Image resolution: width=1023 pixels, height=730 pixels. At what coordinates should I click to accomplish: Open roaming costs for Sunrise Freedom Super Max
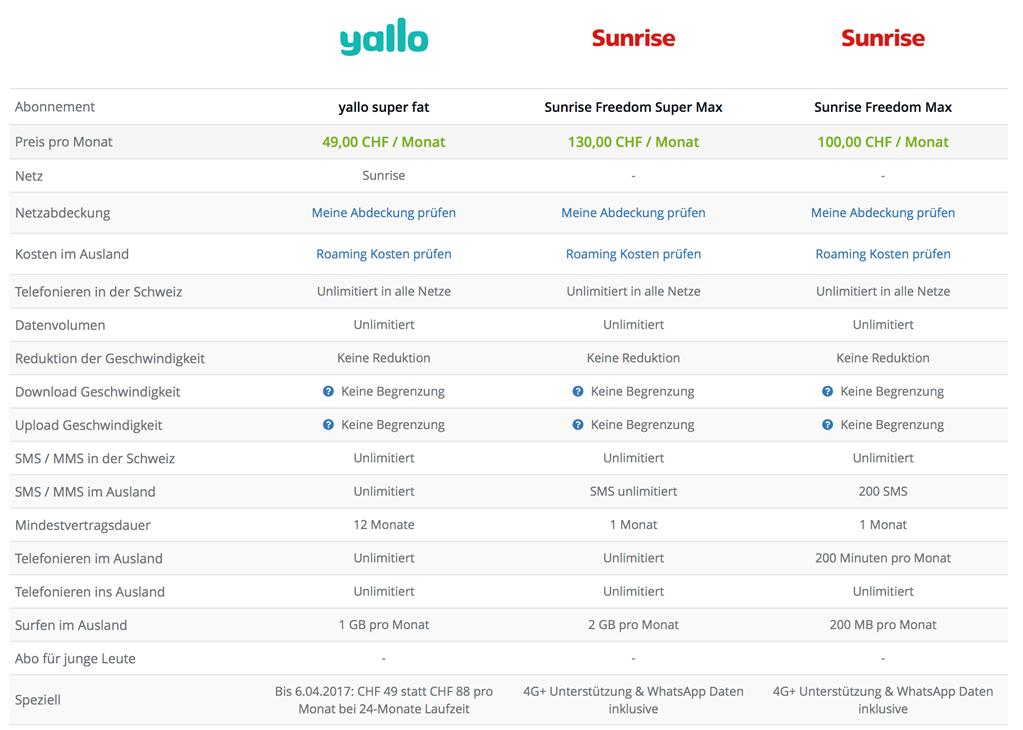[x=633, y=254]
